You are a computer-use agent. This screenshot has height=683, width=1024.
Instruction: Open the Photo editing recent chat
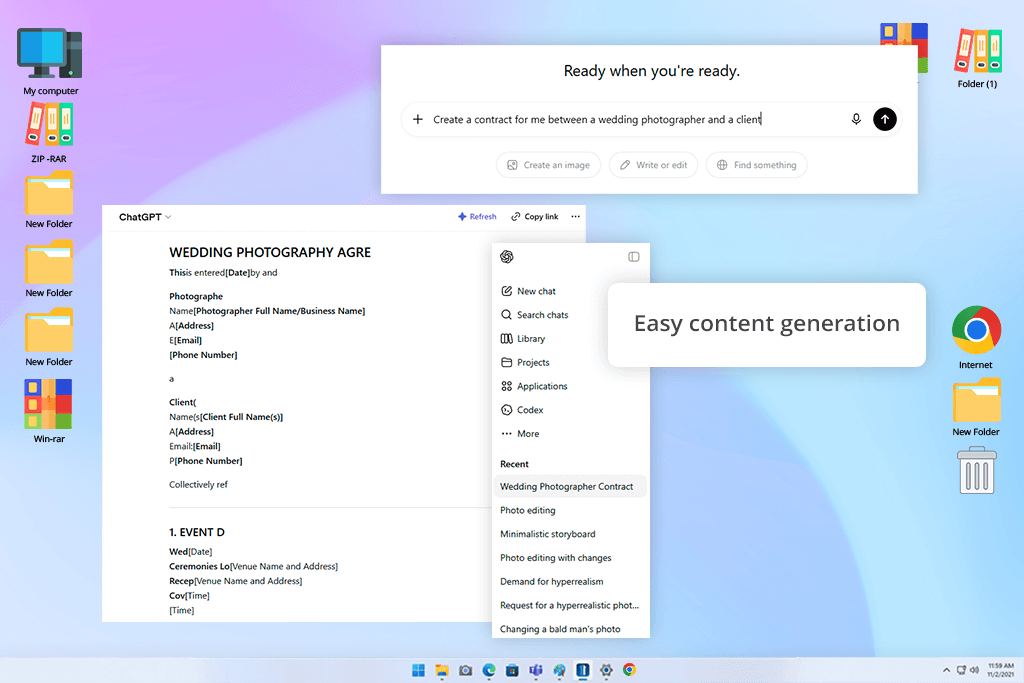tap(528, 511)
